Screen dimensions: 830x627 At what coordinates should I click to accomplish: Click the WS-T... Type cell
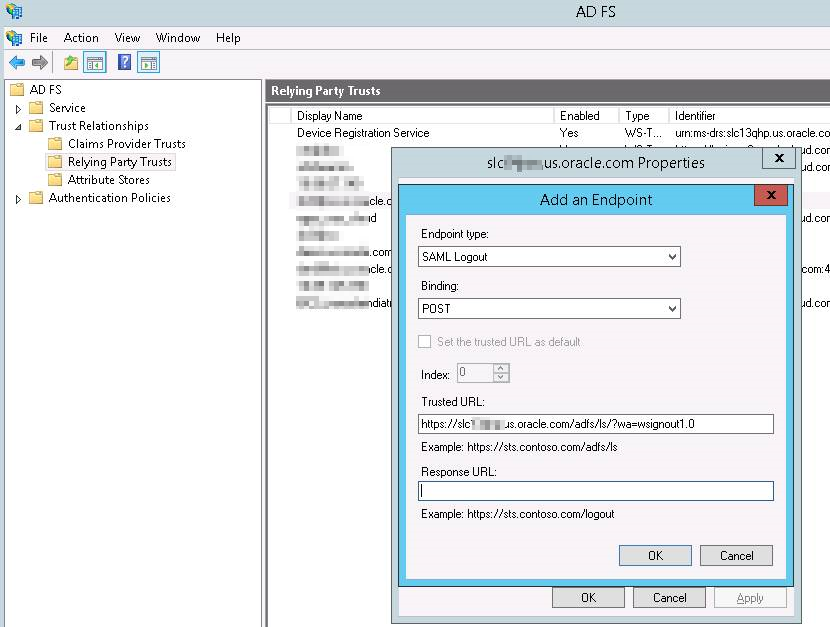(643, 133)
